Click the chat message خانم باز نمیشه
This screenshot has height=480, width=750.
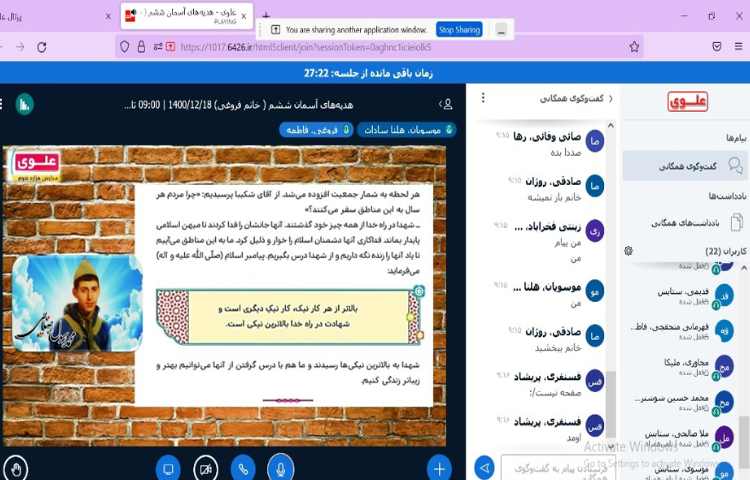[554, 197]
